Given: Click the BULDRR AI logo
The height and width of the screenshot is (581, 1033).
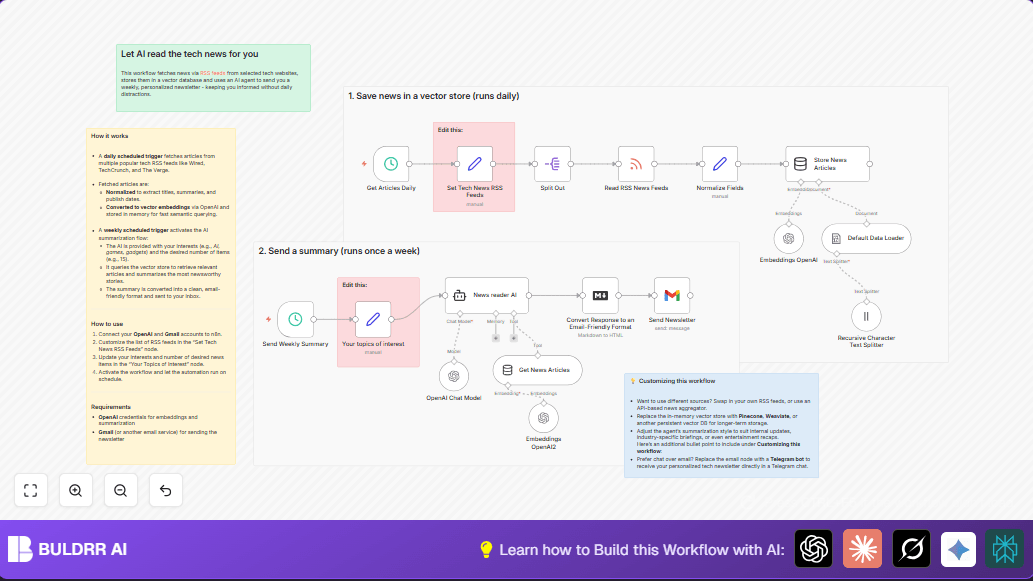Looking at the screenshot, I should [x=67, y=549].
